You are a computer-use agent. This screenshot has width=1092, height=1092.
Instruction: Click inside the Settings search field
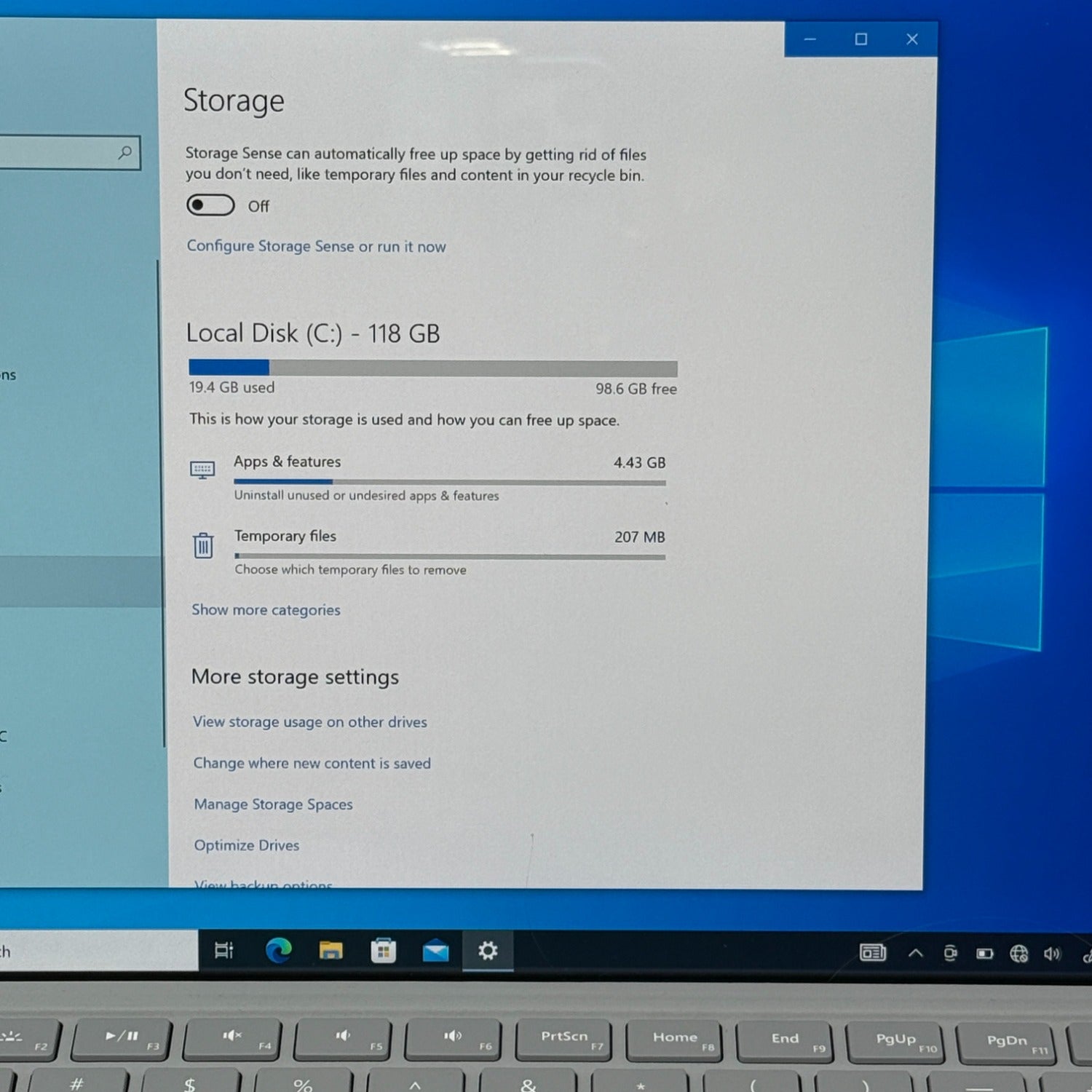[x=58, y=153]
